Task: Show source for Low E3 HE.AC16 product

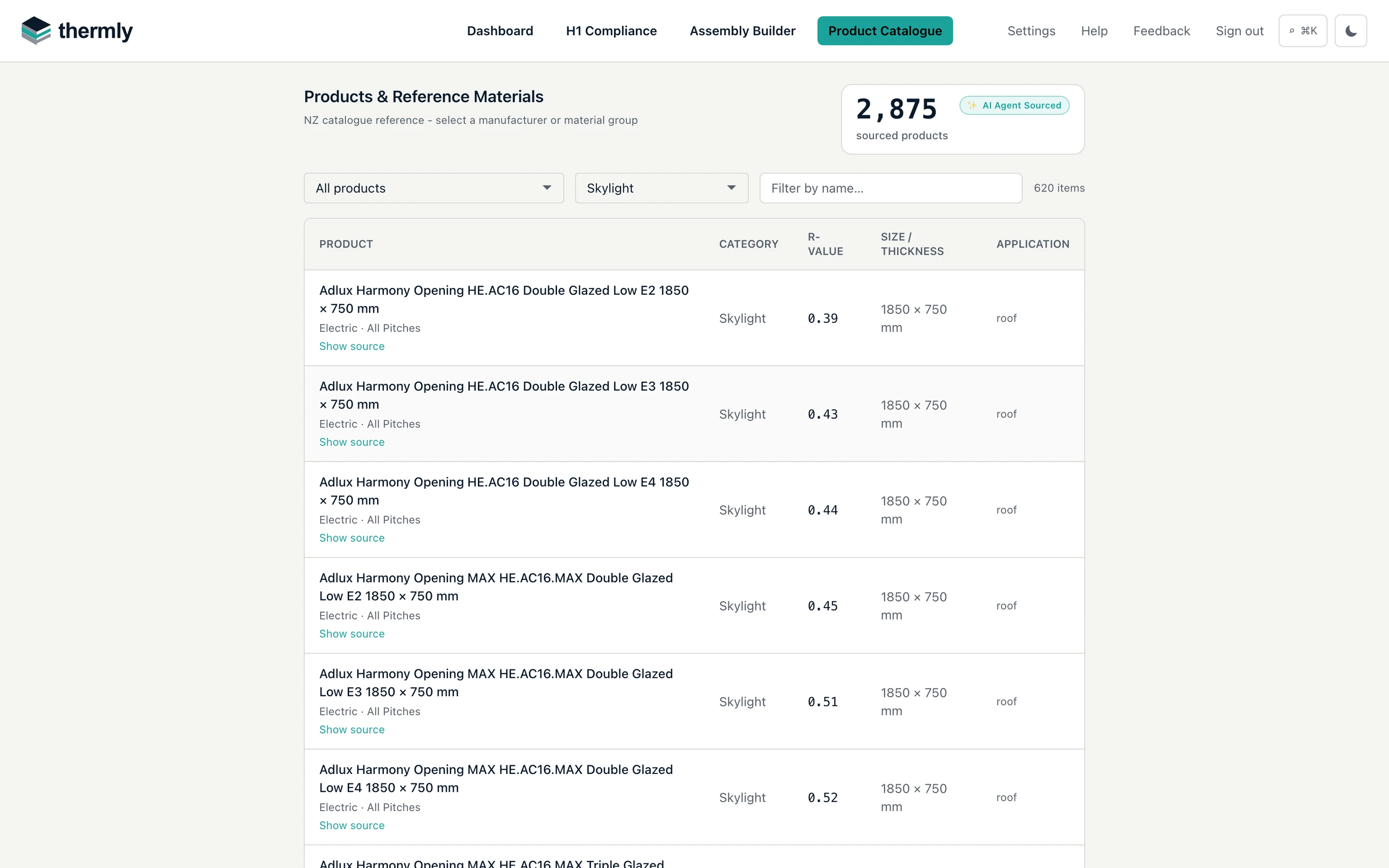Action: coord(352,442)
